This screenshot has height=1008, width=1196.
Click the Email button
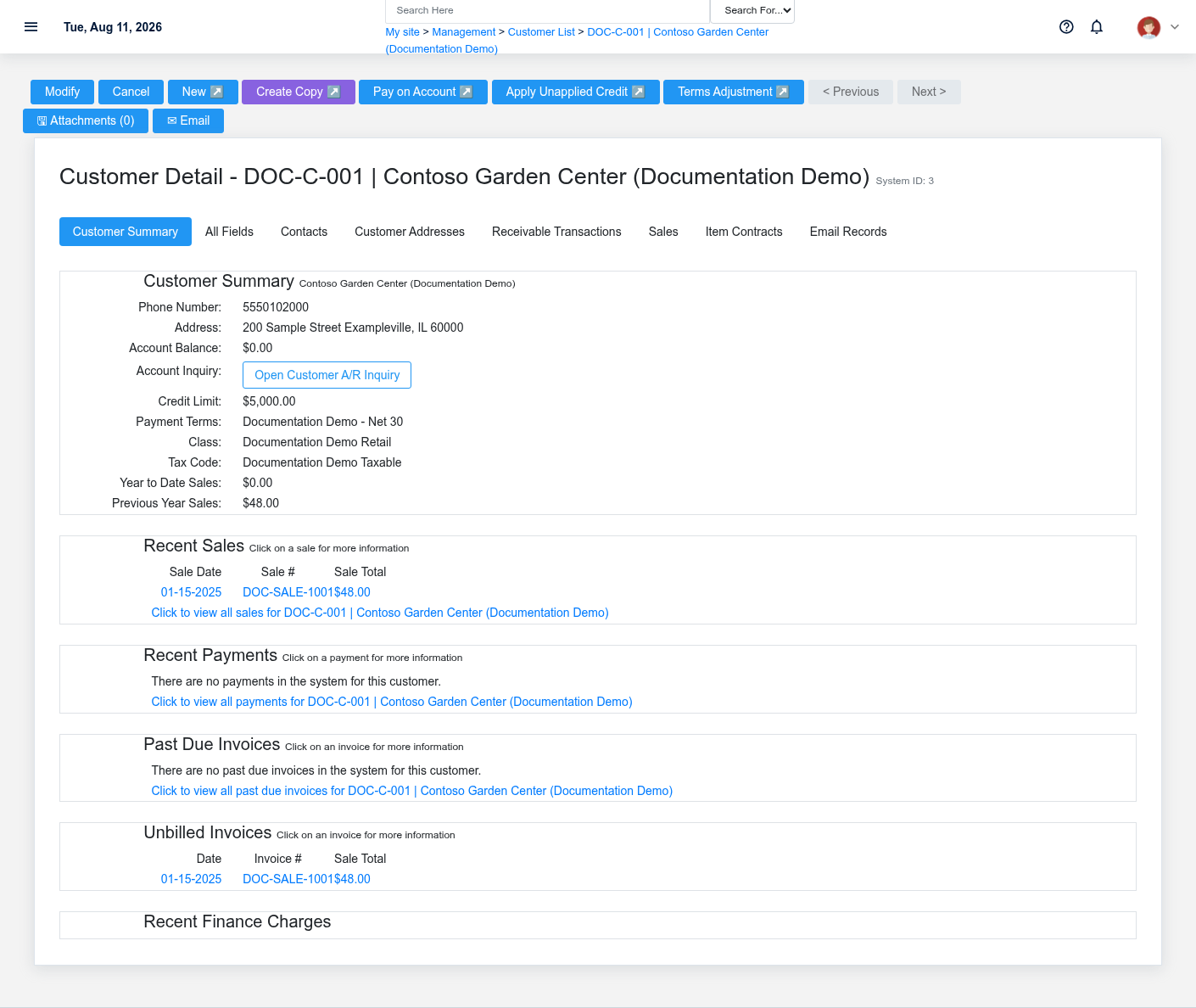click(188, 120)
